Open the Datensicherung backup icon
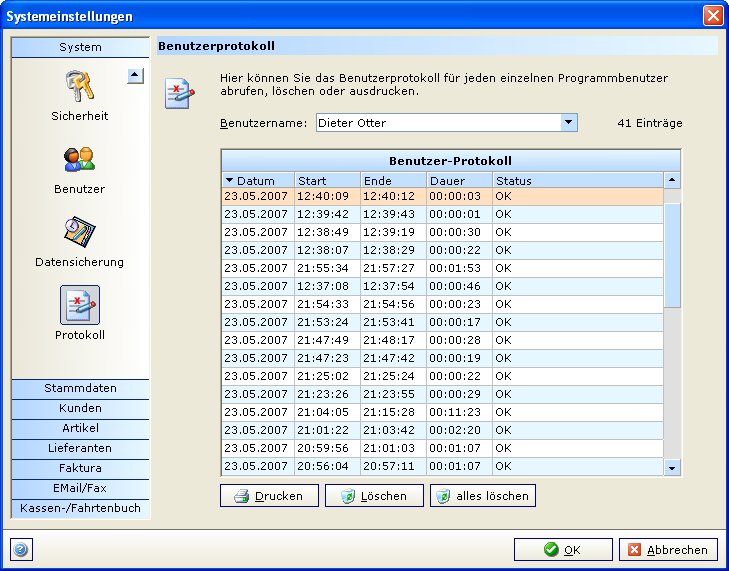Screen dimensions: 729x571 (x=80, y=233)
